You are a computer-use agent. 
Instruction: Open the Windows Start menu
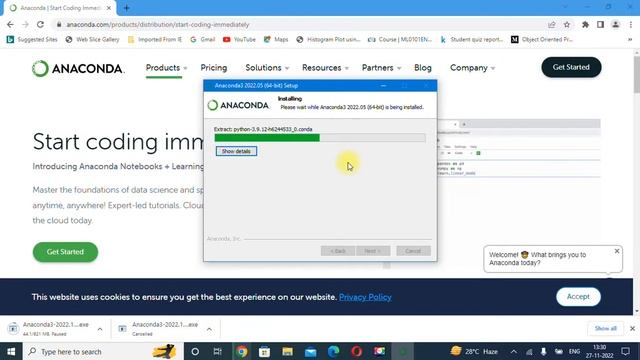11,351
